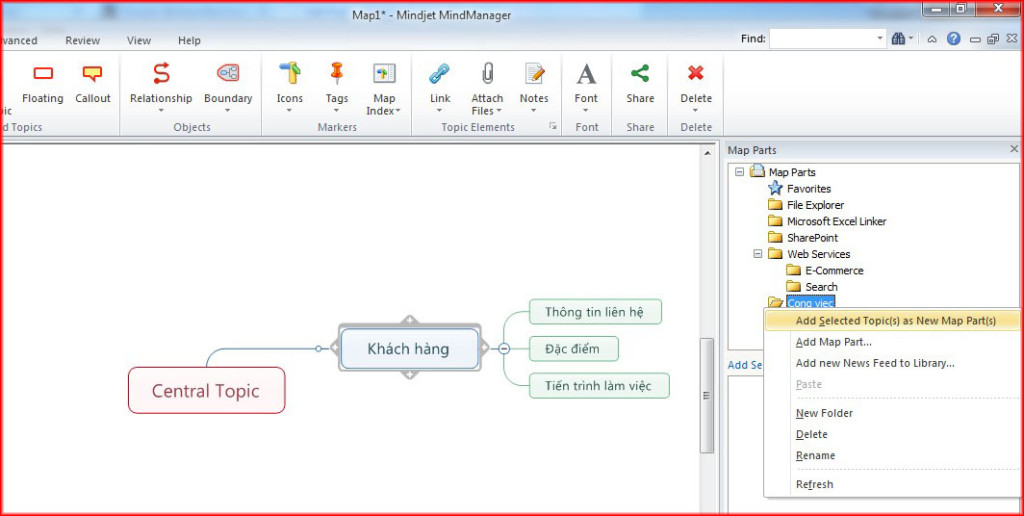Screen dimensions: 1024x516
Task: Select the Central Topic node
Action: tap(206, 391)
